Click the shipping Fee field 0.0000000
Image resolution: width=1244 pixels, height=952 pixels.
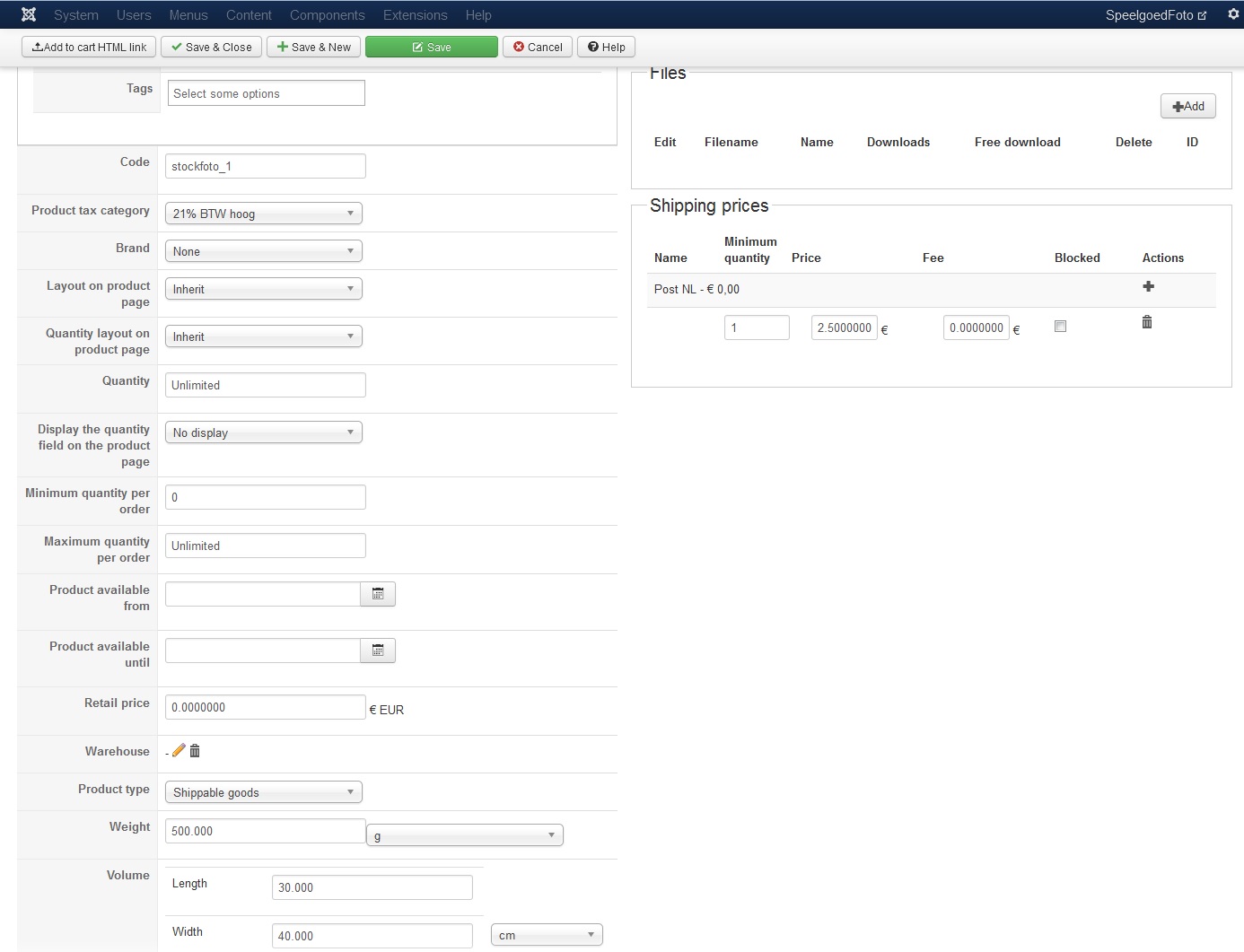[x=977, y=328]
